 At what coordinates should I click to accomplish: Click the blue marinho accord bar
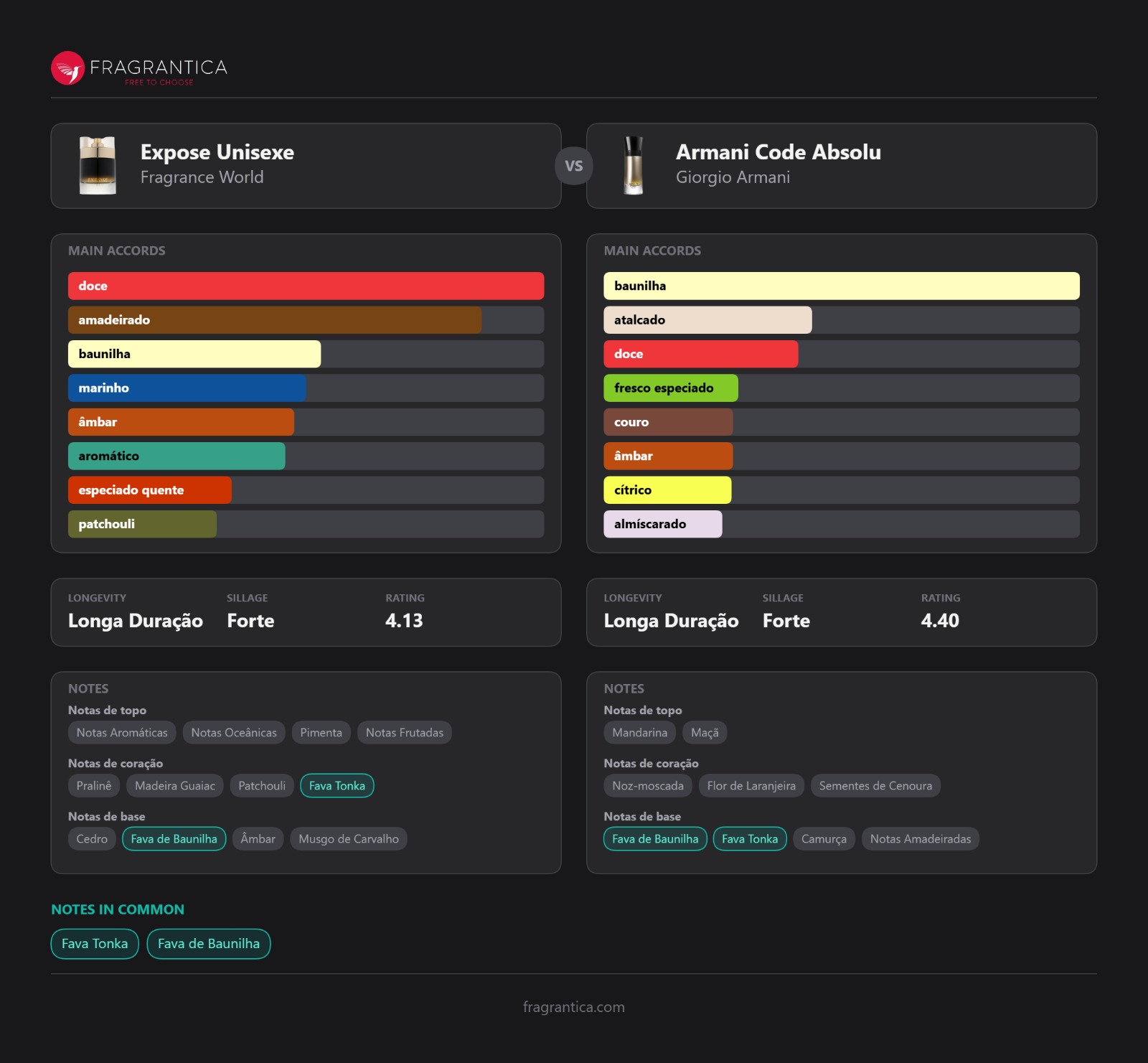pos(187,388)
